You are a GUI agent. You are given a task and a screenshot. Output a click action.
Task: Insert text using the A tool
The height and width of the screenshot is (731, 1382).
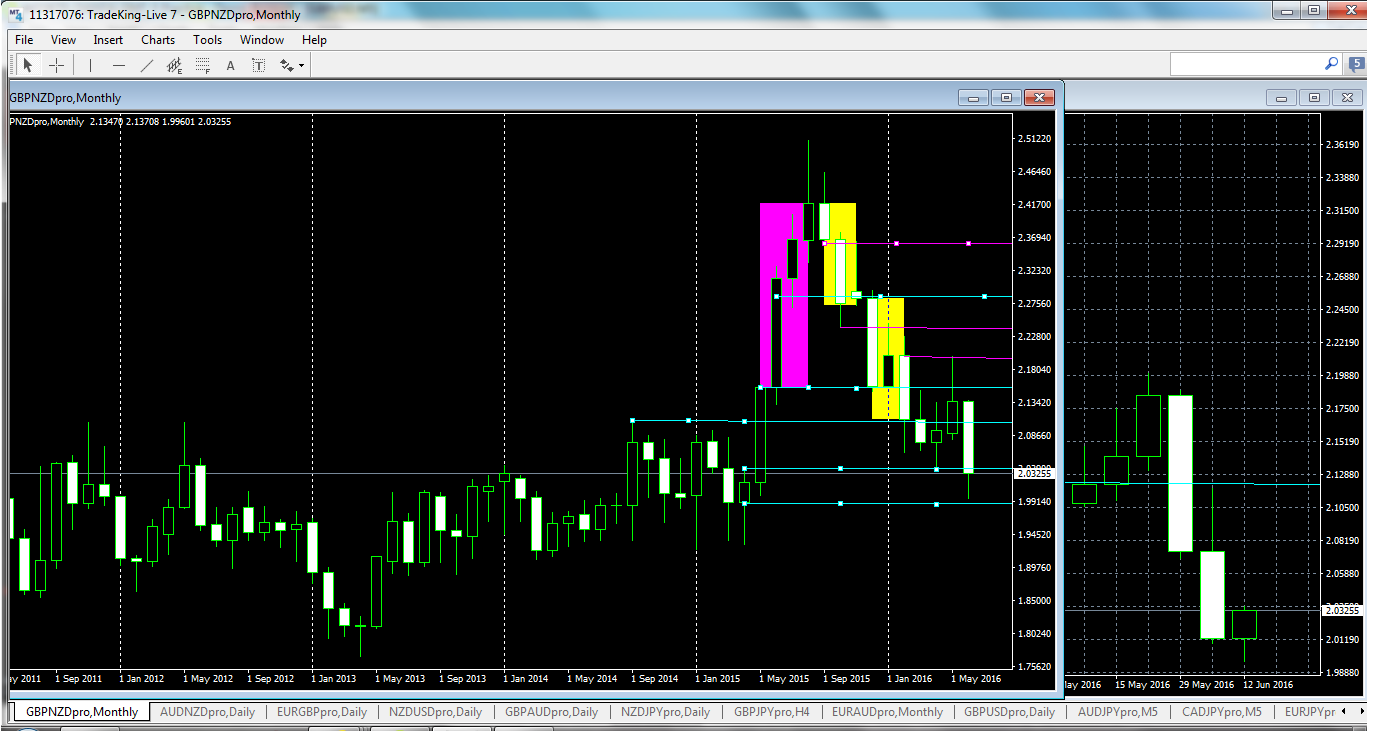[229, 64]
